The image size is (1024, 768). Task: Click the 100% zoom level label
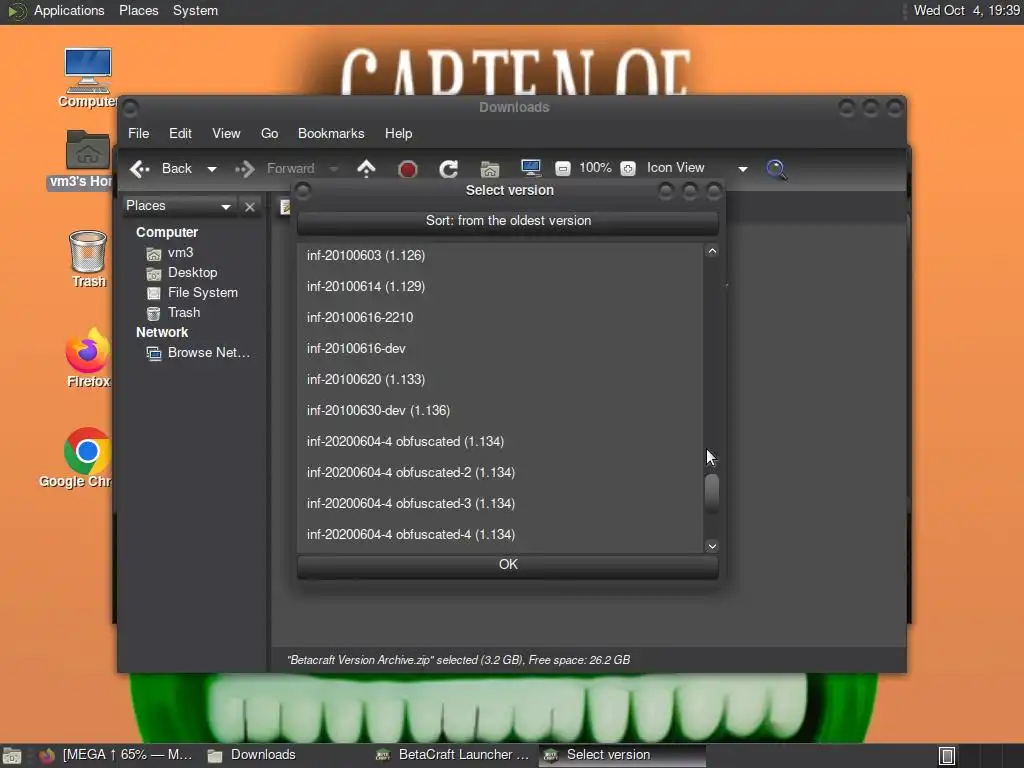tap(595, 168)
